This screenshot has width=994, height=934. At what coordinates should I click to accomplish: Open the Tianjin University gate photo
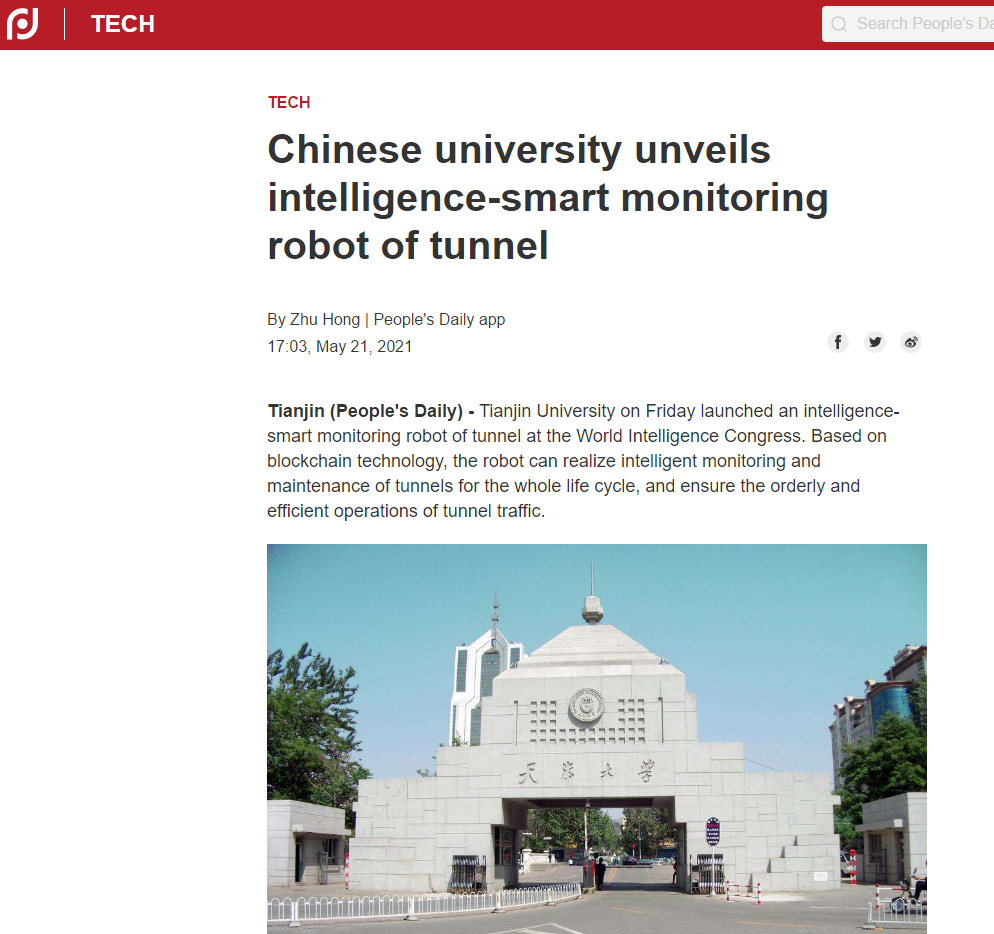tap(597, 739)
